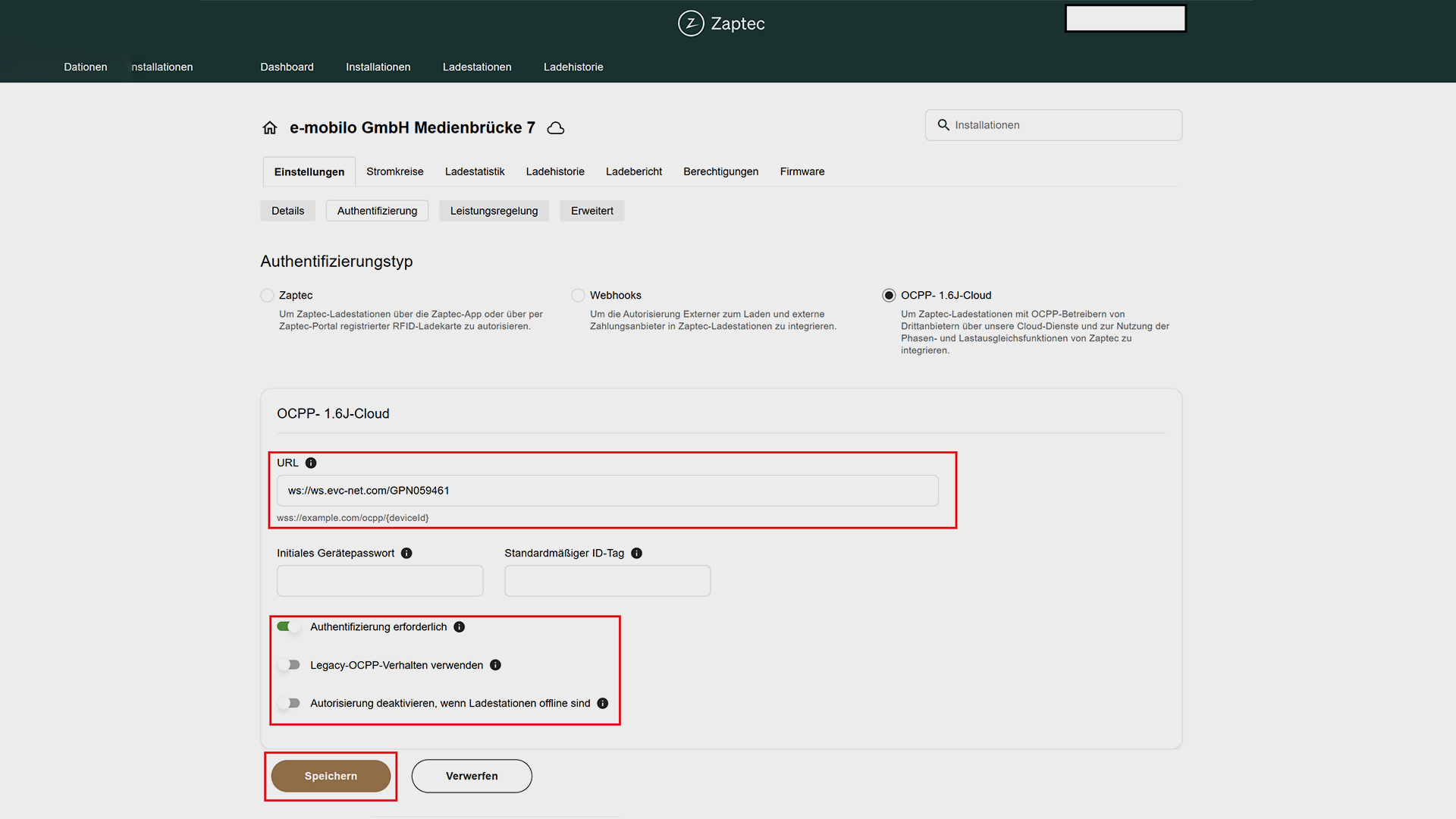Open the URL info icon
Viewport: 1456px width, 819px height.
point(311,463)
